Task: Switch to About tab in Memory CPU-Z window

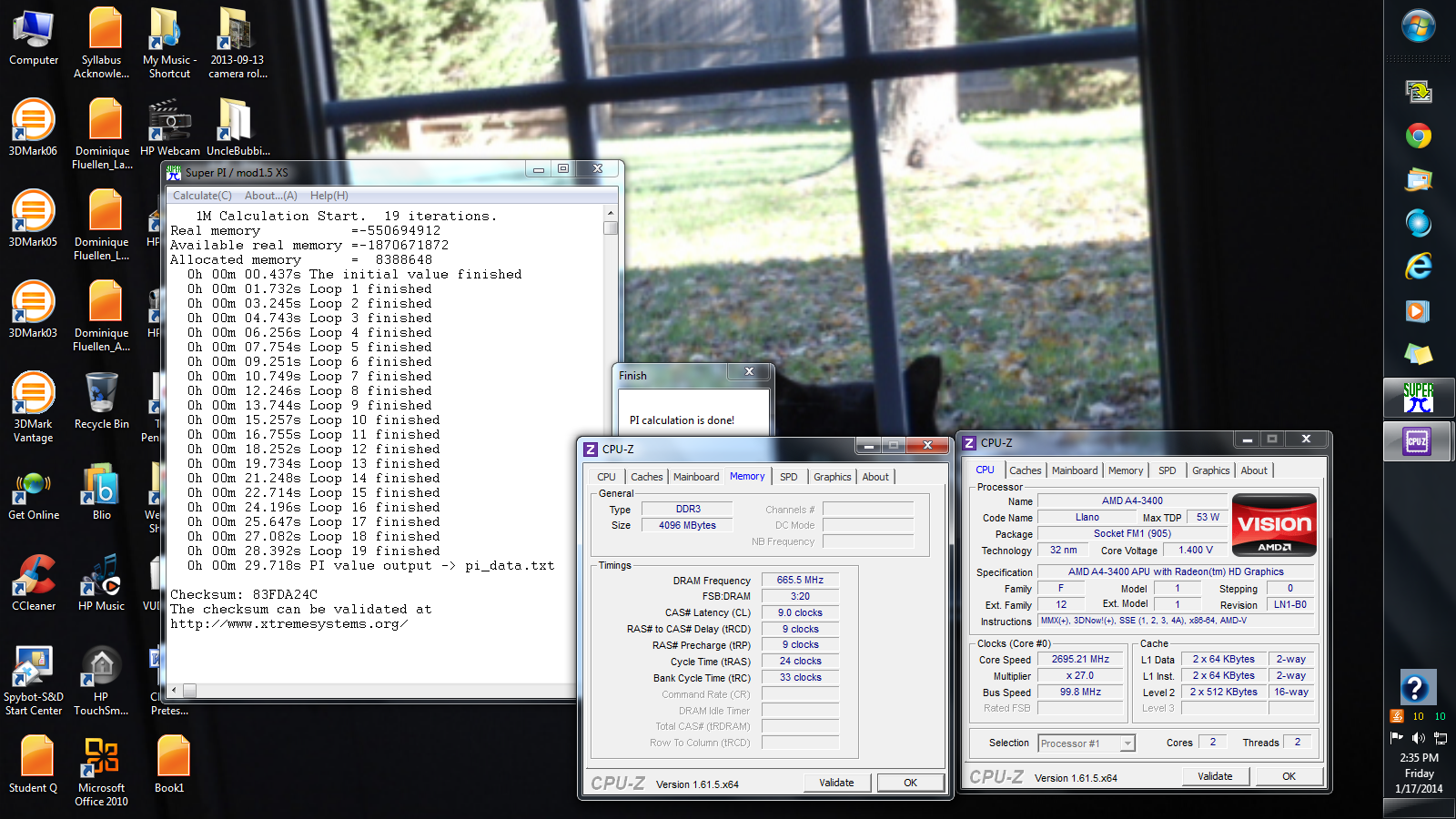Action: [875, 477]
